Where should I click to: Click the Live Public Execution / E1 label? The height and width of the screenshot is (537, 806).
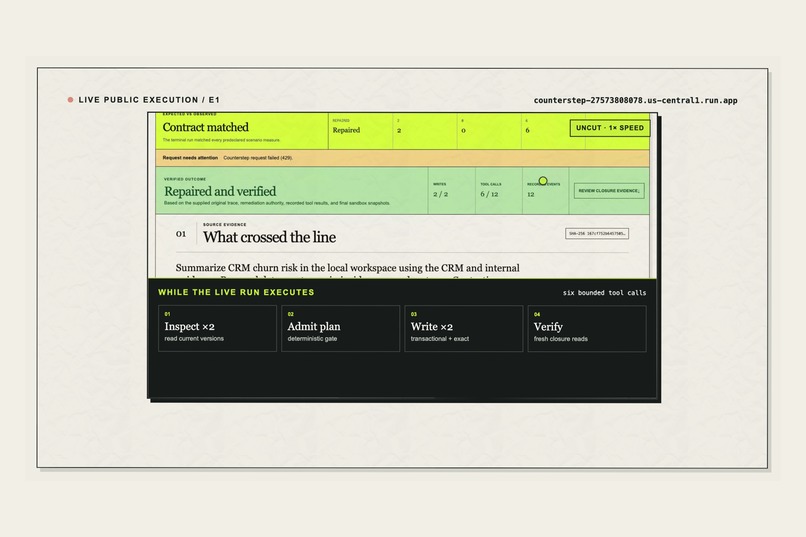point(149,100)
